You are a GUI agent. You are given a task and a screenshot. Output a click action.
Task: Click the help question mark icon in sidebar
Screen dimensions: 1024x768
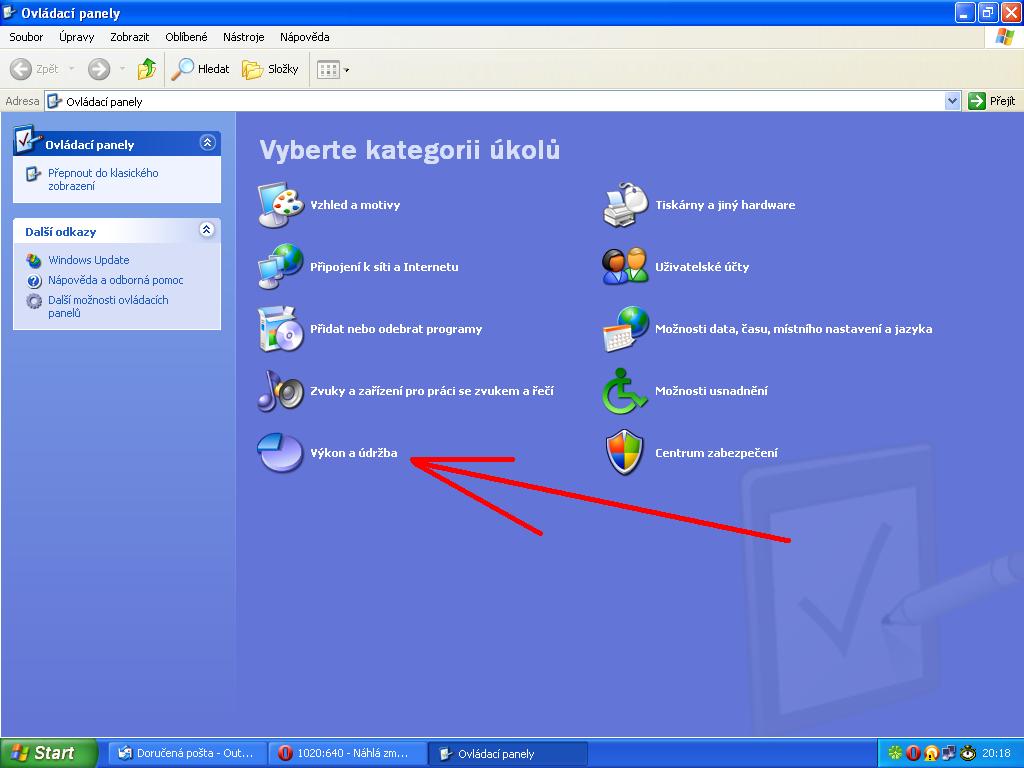point(34,281)
